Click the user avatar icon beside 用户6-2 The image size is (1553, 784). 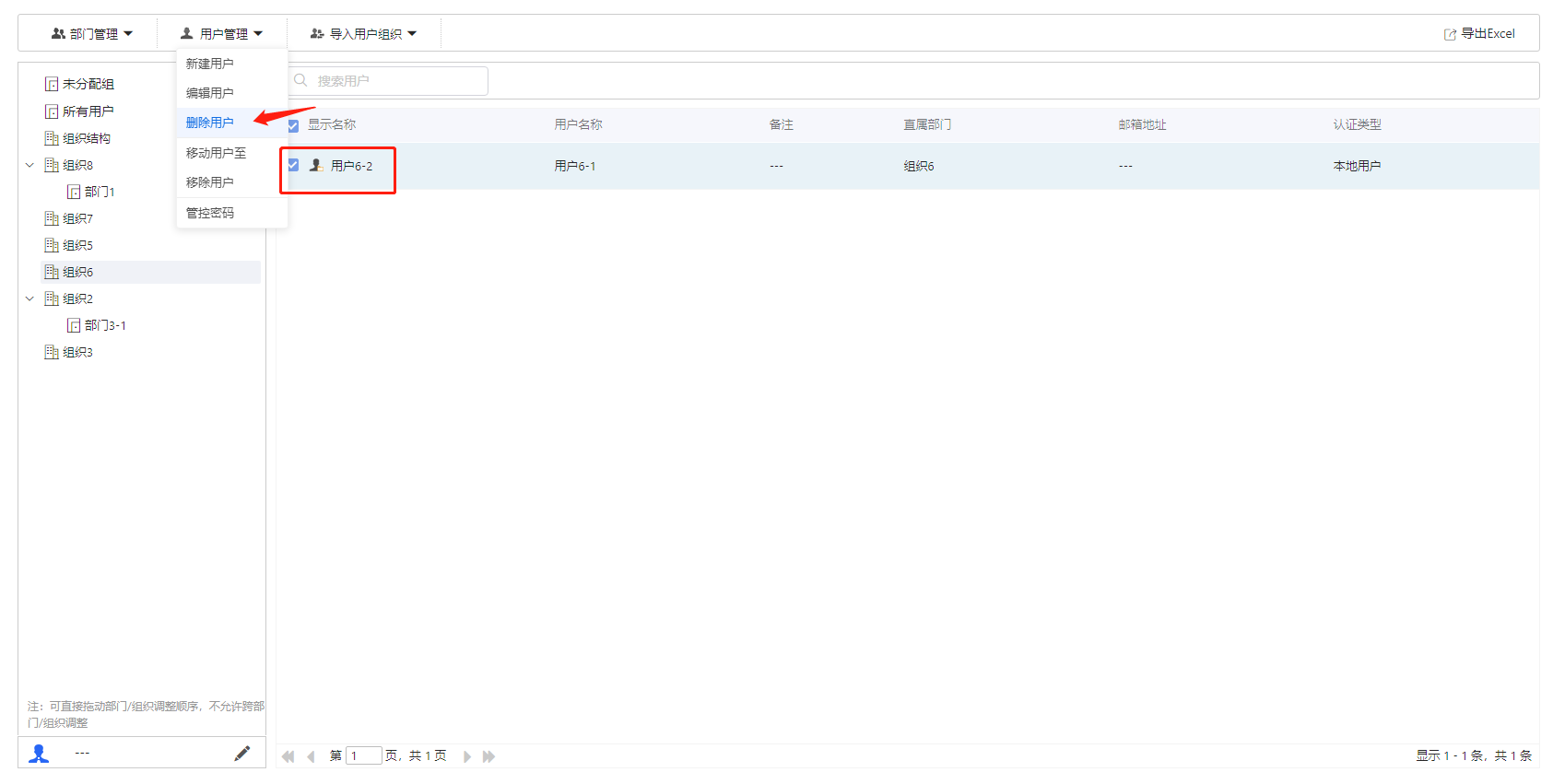tap(316, 165)
